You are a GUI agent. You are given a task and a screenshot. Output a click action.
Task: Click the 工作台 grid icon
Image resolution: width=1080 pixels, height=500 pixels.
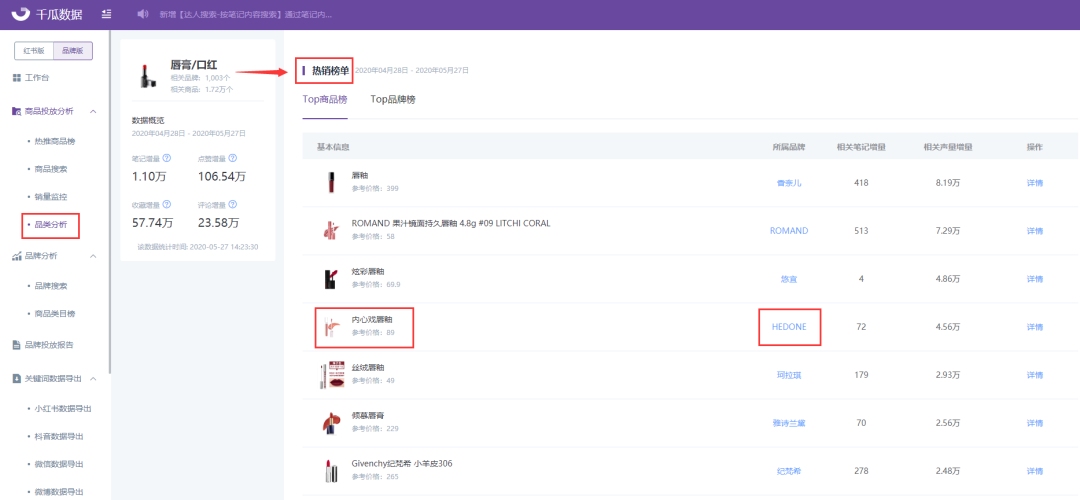[x=17, y=78]
